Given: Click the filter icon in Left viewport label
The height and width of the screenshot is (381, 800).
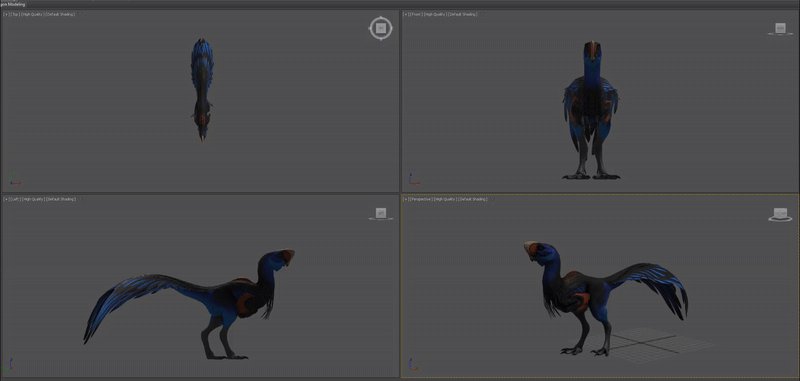Looking at the screenshot, I should 80,199.
